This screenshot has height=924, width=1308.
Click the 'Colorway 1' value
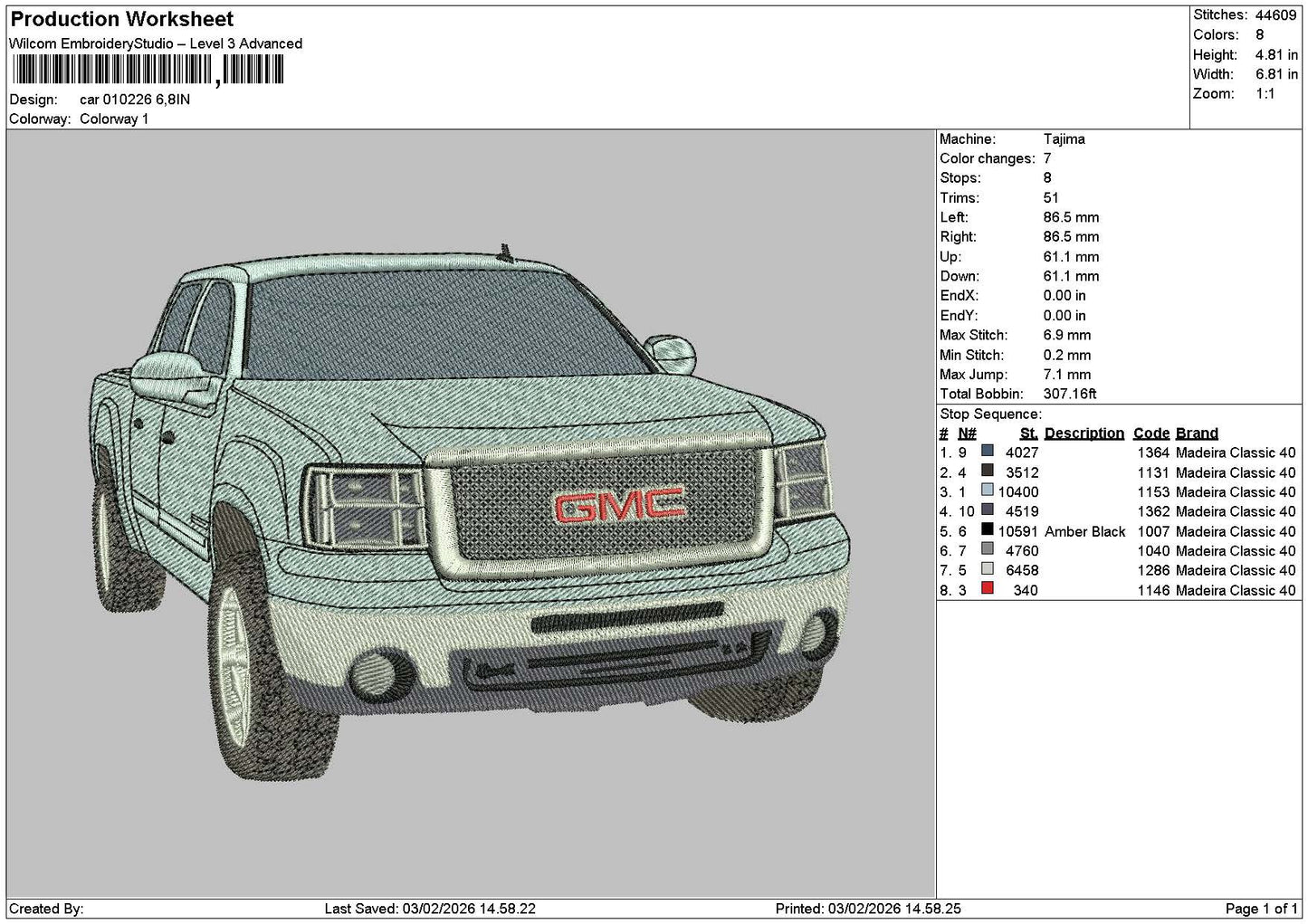coord(114,119)
